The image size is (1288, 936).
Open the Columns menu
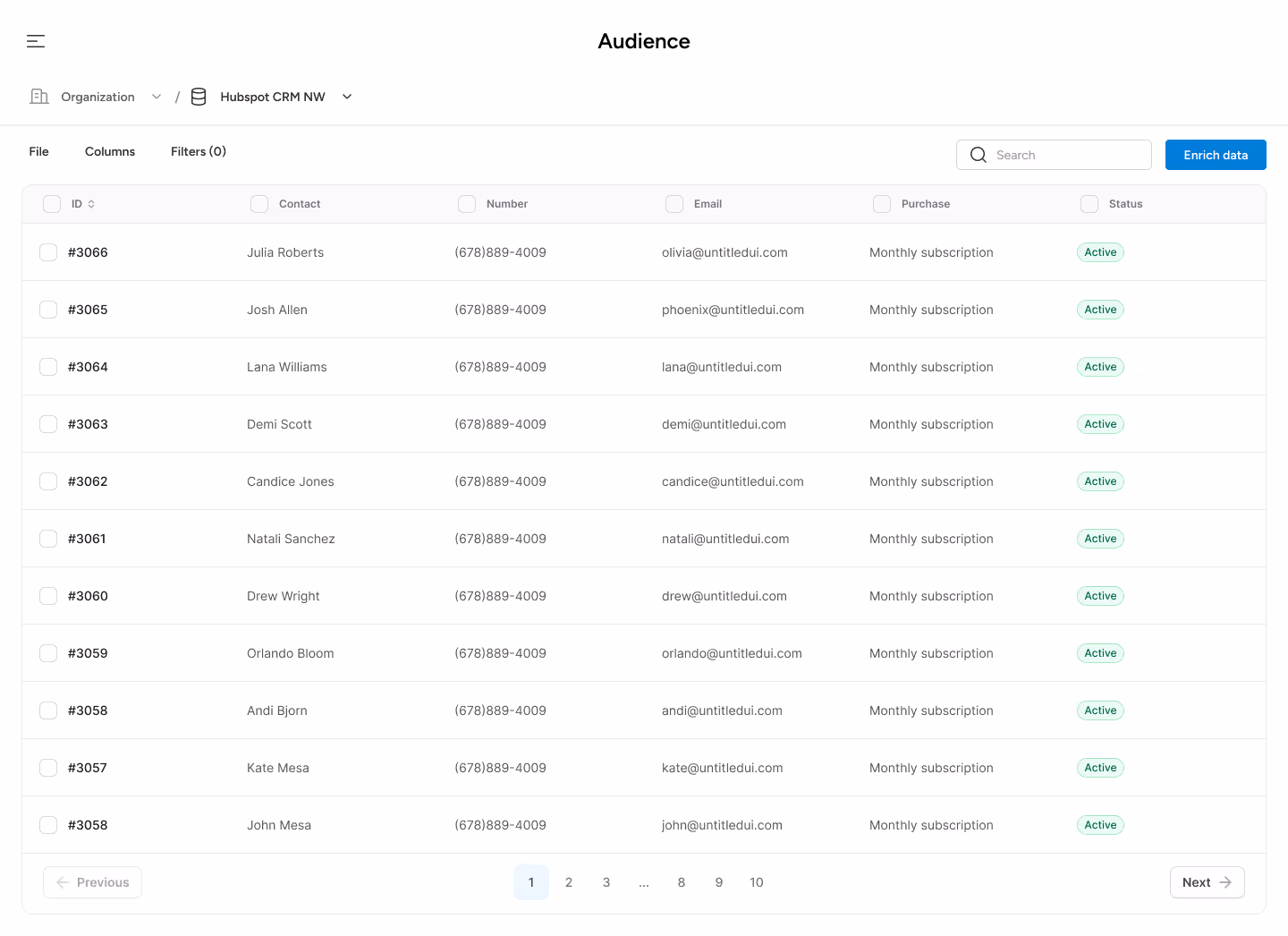click(109, 151)
